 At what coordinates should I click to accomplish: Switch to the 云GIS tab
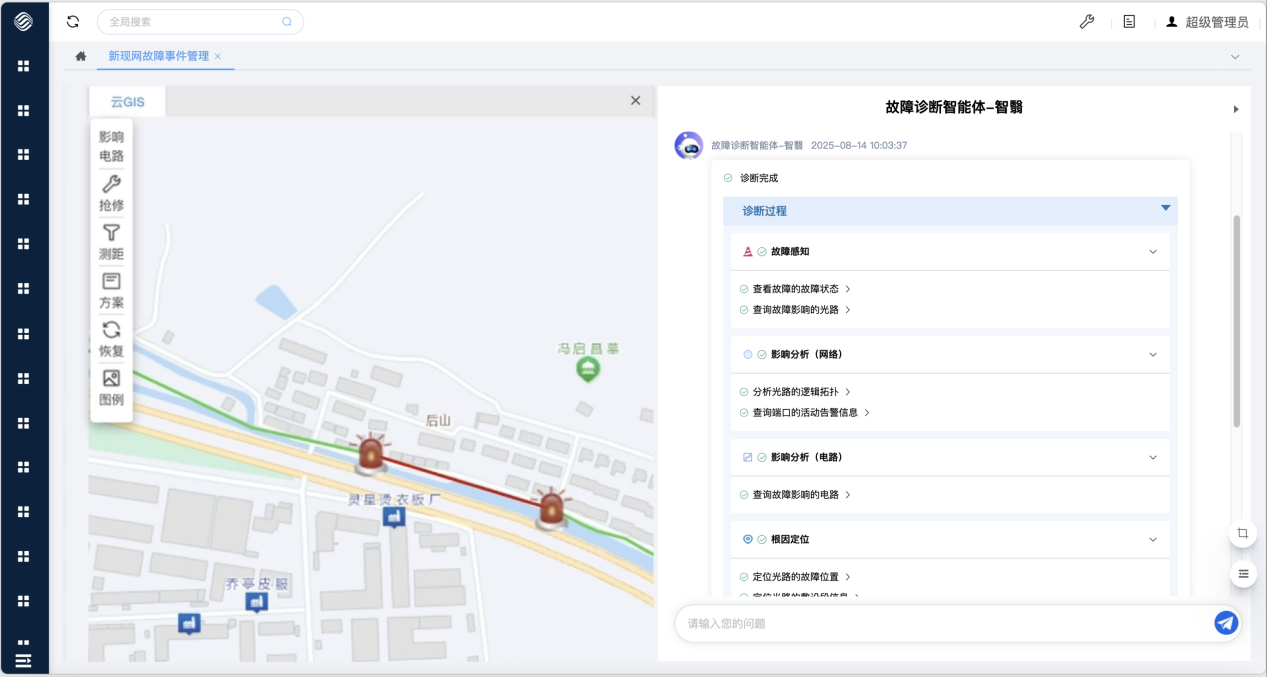128,100
